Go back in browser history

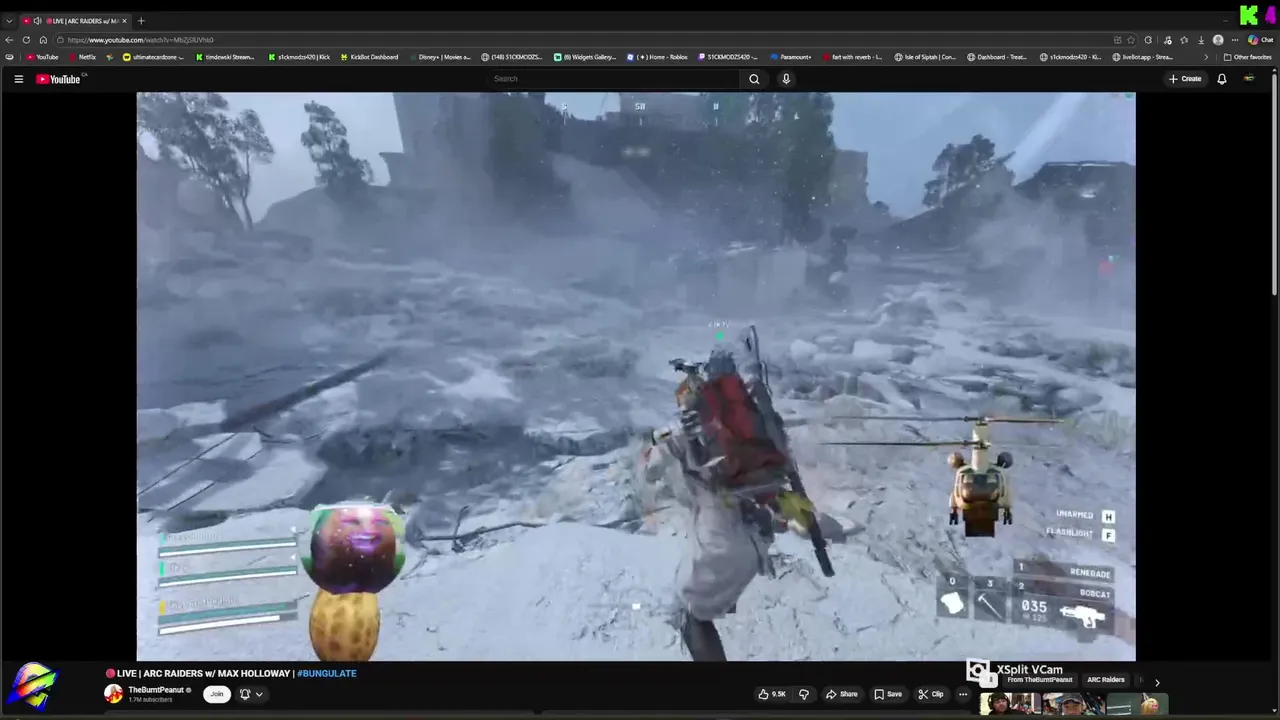pyautogui.click(x=9, y=40)
